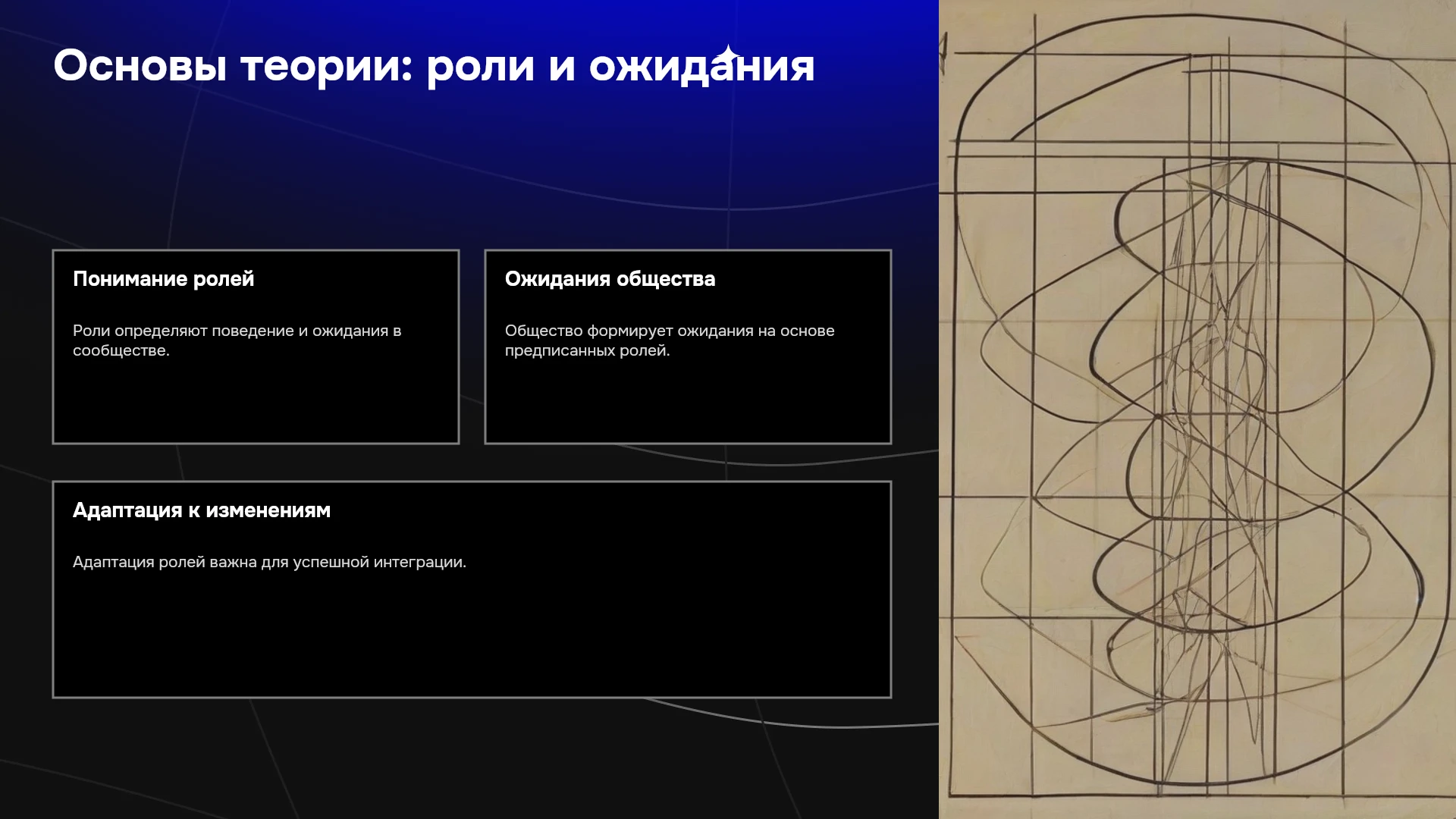This screenshot has width=1456, height=819.
Task: Click the gap between the two top cards
Action: pyautogui.click(x=472, y=347)
